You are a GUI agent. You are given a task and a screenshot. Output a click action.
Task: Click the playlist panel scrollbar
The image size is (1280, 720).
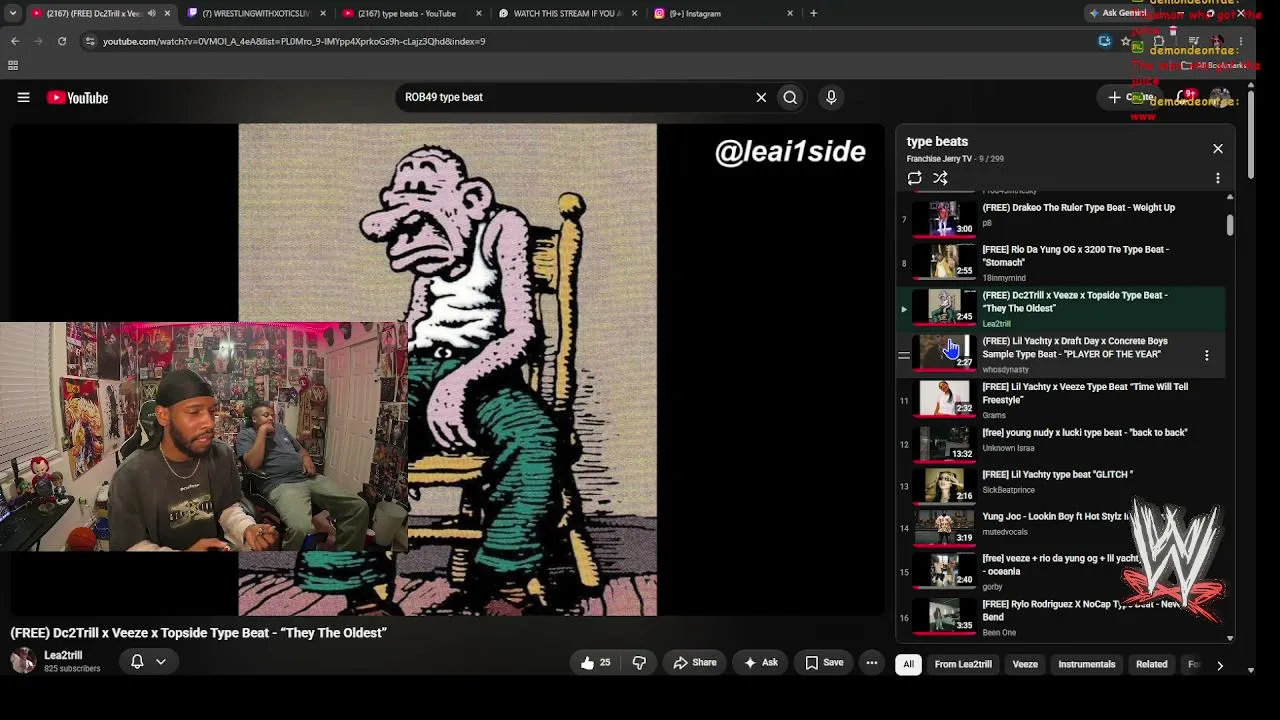tap(1230, 225)
